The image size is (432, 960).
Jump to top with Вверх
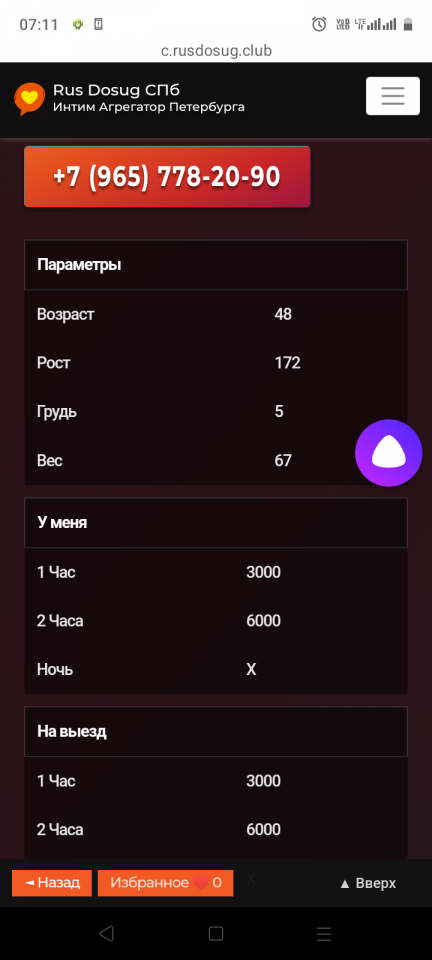pos(367,883)
